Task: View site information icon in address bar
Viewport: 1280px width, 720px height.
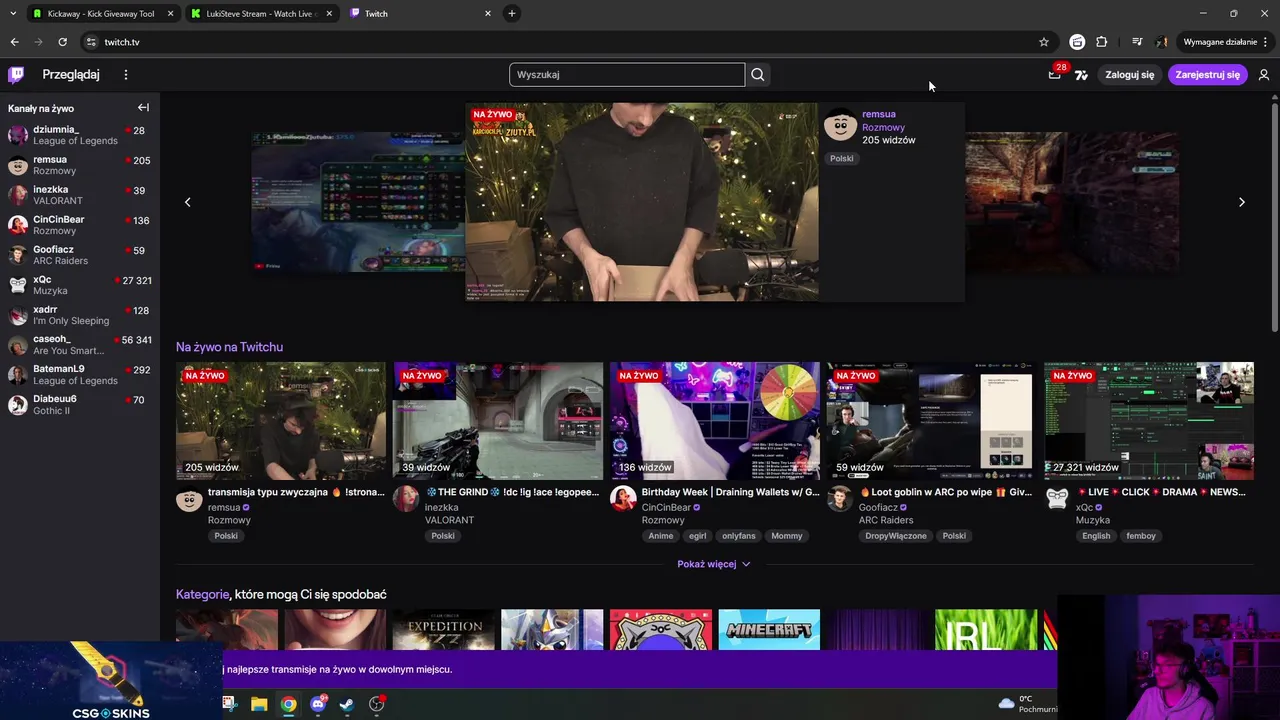Action: [x=91, y=42]
